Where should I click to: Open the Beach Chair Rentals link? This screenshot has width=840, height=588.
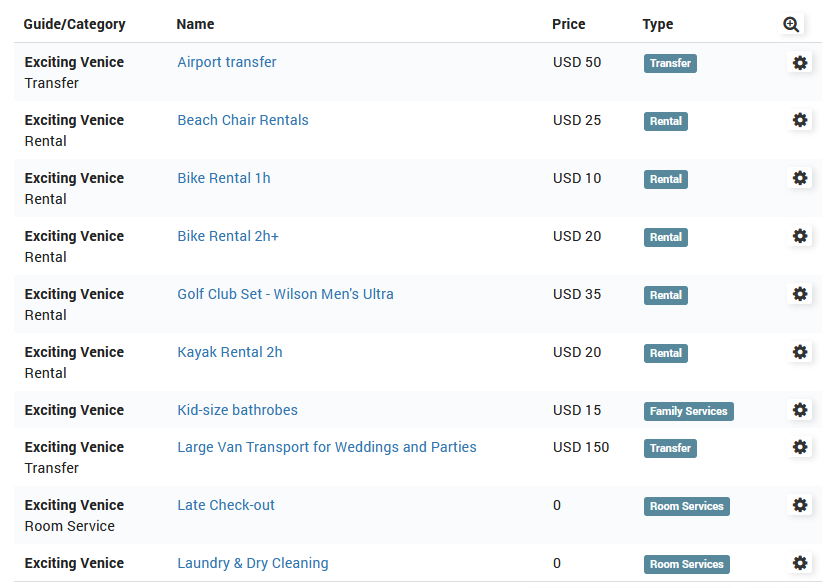243,120
